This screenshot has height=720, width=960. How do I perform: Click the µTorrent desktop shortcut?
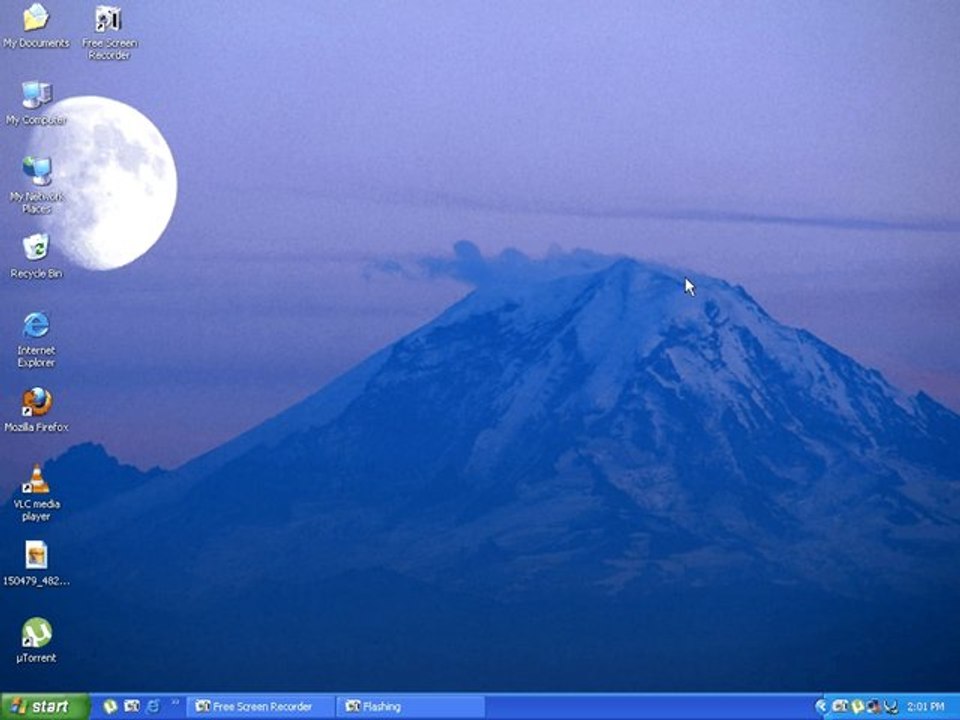coord(36,640)
